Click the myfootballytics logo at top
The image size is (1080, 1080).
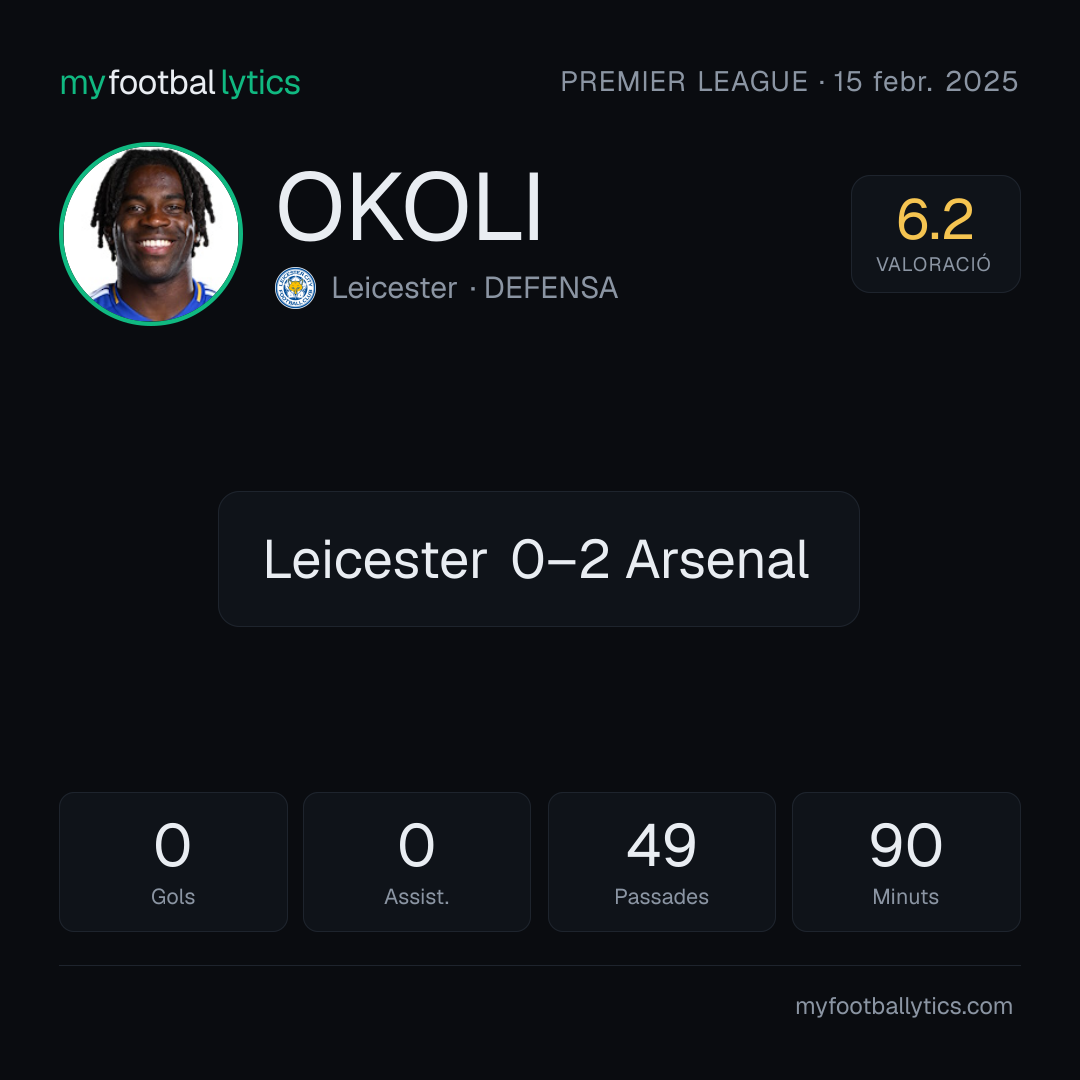pyautogui.click(x=180, y=83)
